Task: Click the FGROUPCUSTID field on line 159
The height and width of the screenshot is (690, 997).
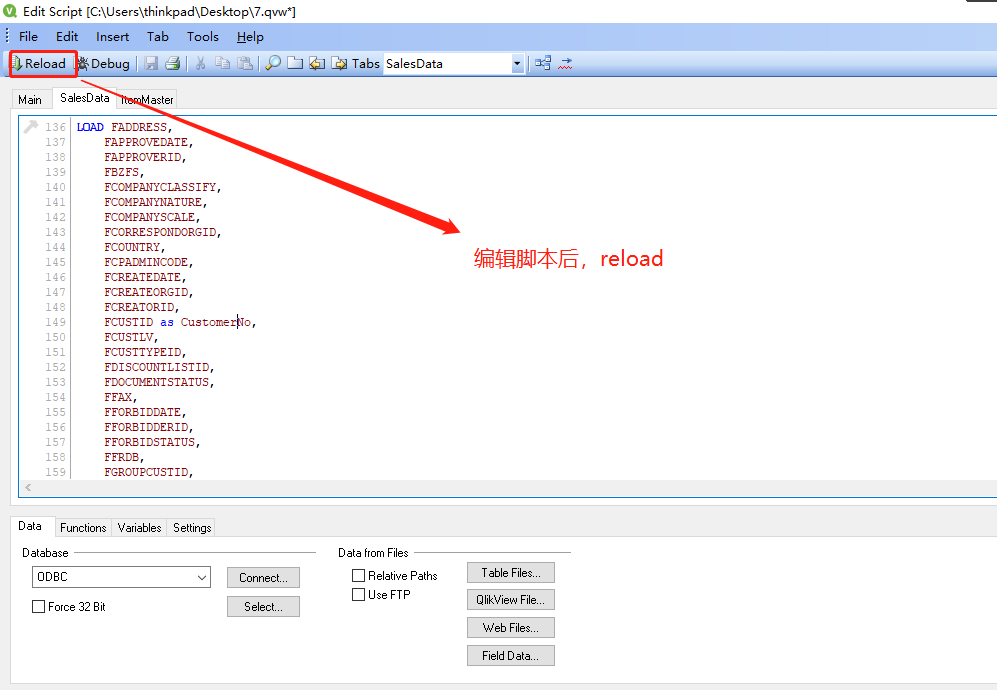Action: (x=147, y=472)
